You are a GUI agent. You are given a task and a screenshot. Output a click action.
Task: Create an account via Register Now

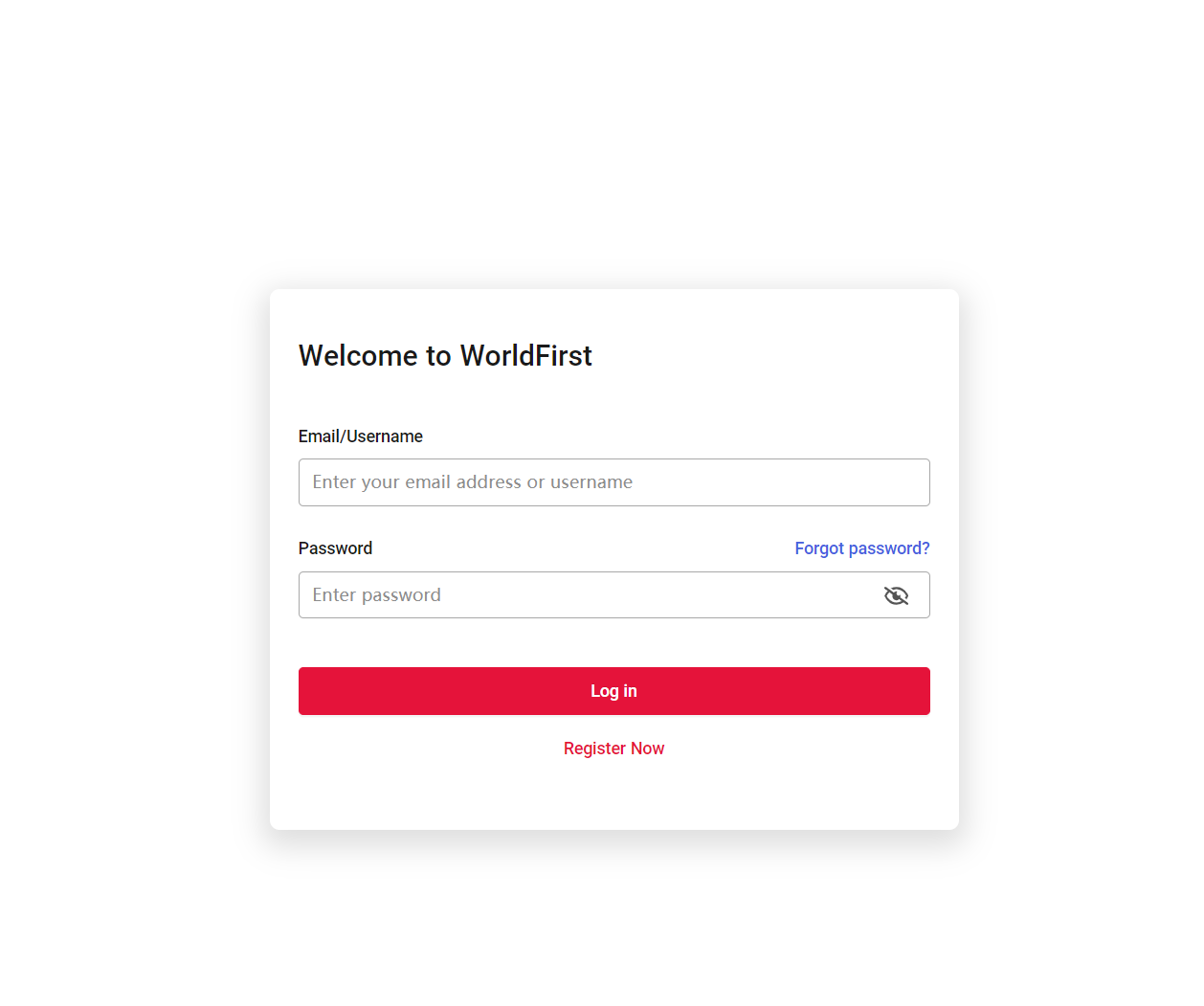613,749
